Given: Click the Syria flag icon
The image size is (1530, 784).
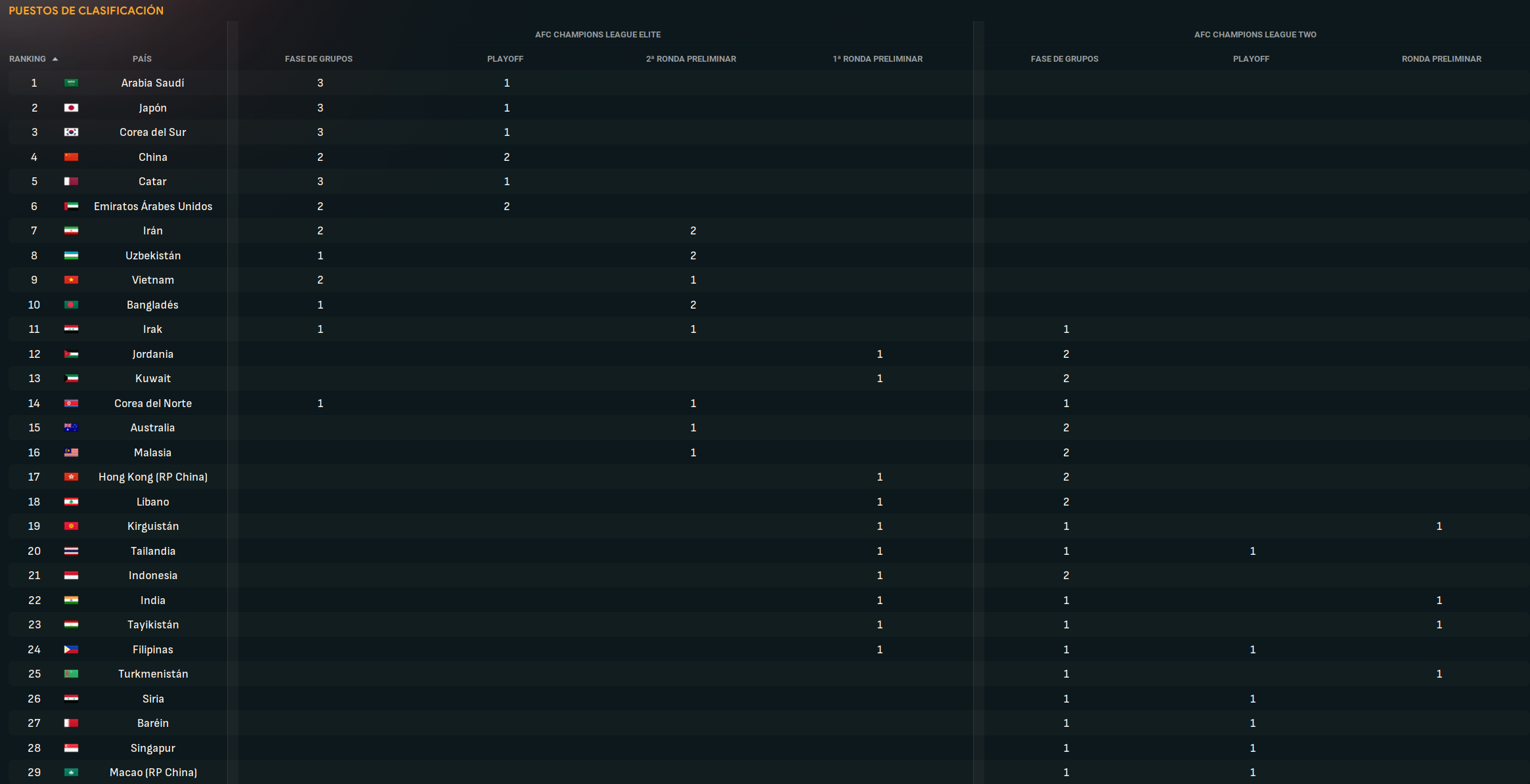Looking at the screenshot, I should (71, 699).
